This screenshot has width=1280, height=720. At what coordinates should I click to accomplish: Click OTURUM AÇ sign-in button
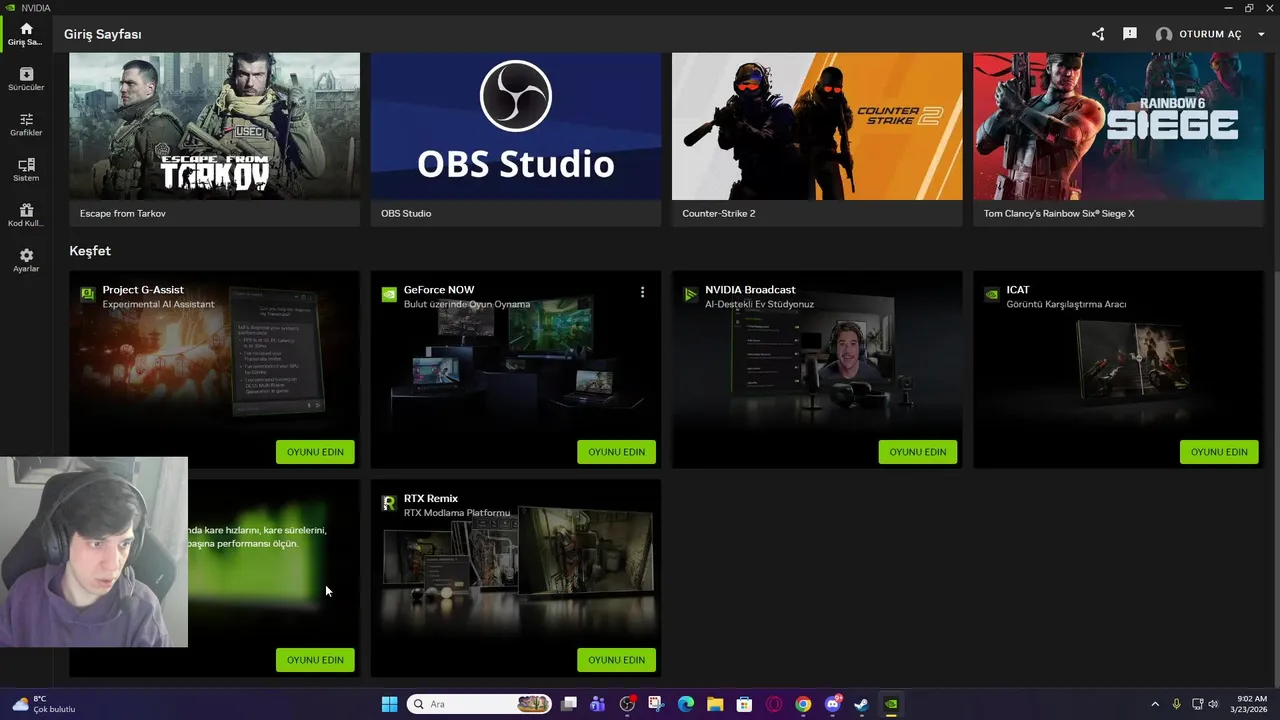click(1210, 34)
